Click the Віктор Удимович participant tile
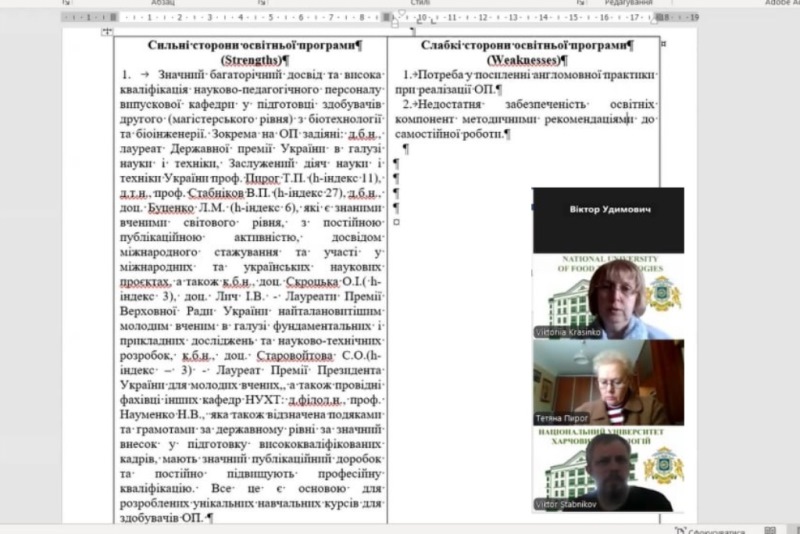The width and height of the screenshot is (800, 534). 608,220
